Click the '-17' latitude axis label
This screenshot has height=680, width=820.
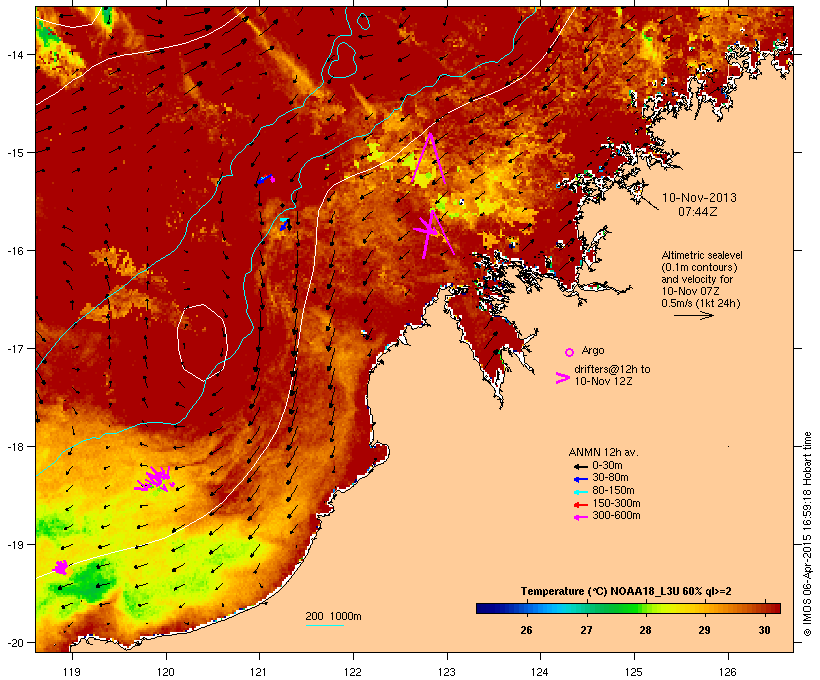pos(14,348)
